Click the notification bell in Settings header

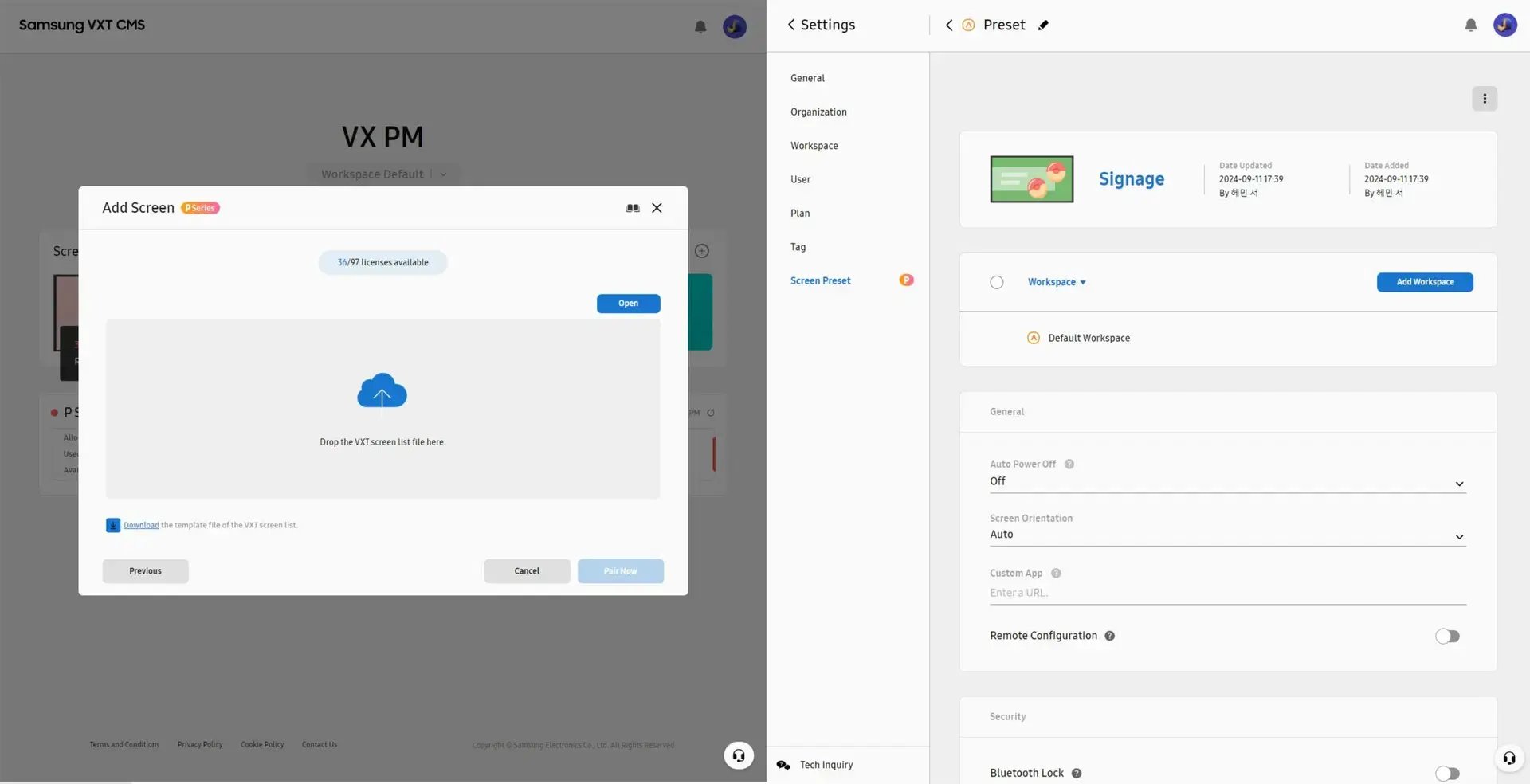tap(1470, 25)
